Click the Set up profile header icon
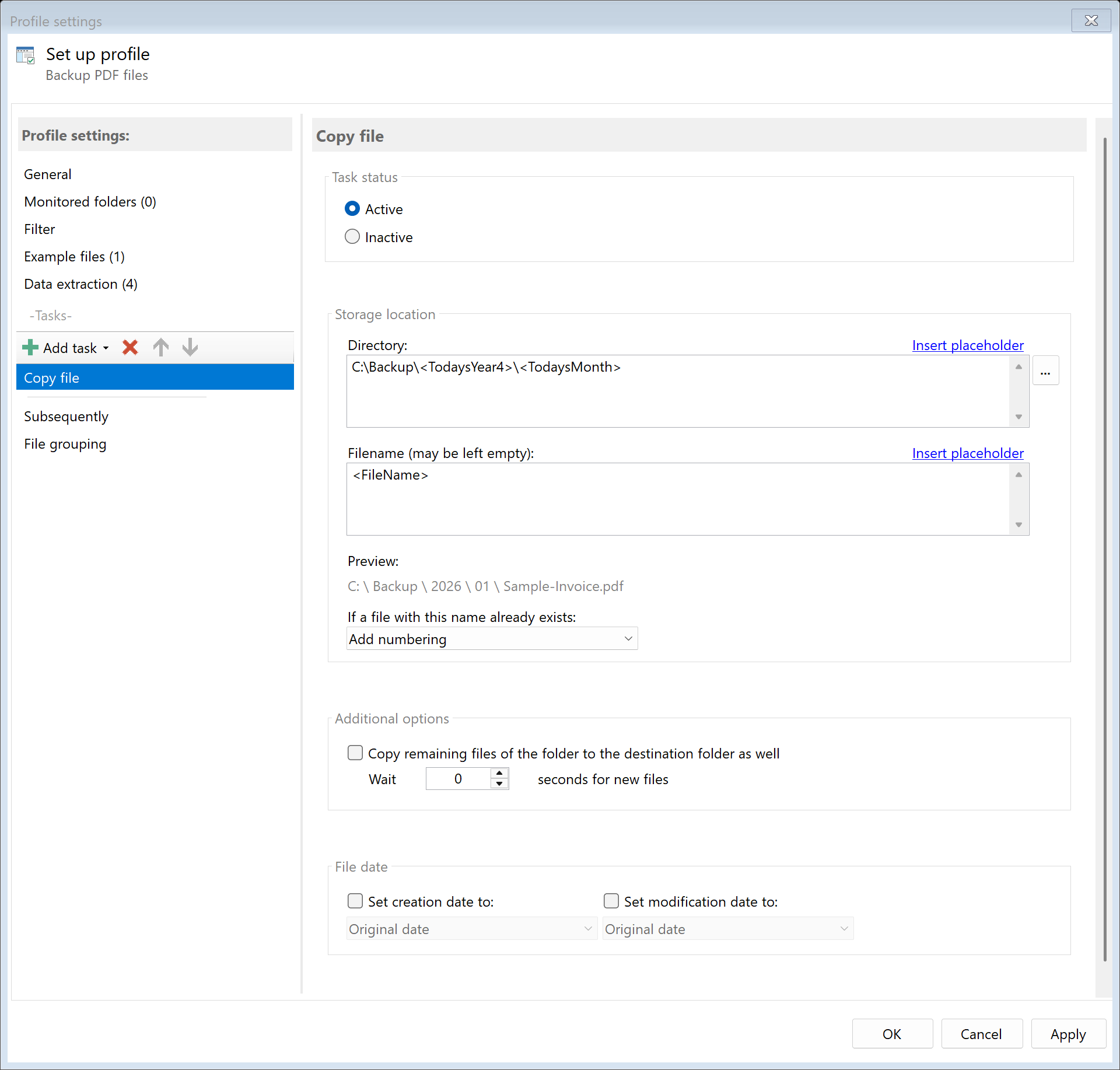Image resolution: width=1120 pixels, height=1070 pixels. pos(26,54)
